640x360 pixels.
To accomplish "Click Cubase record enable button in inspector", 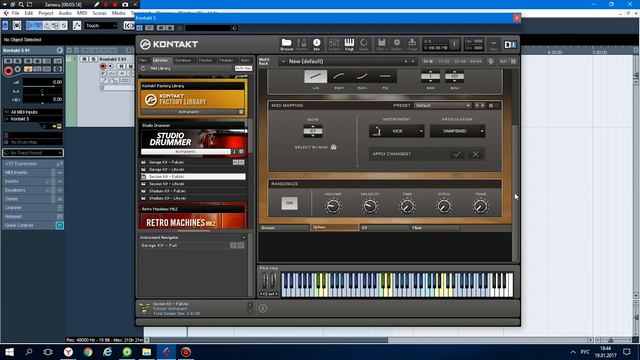I will click(8, 71).
